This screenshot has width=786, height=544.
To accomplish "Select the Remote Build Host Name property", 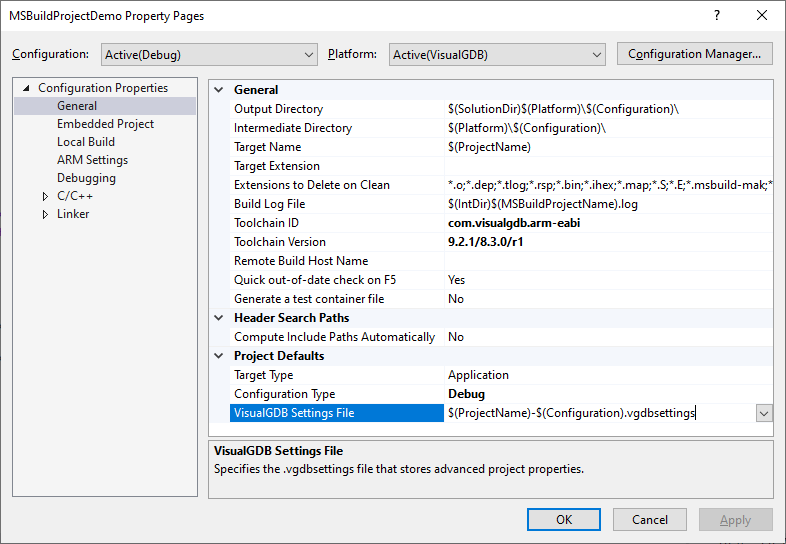I will point(337,261).
